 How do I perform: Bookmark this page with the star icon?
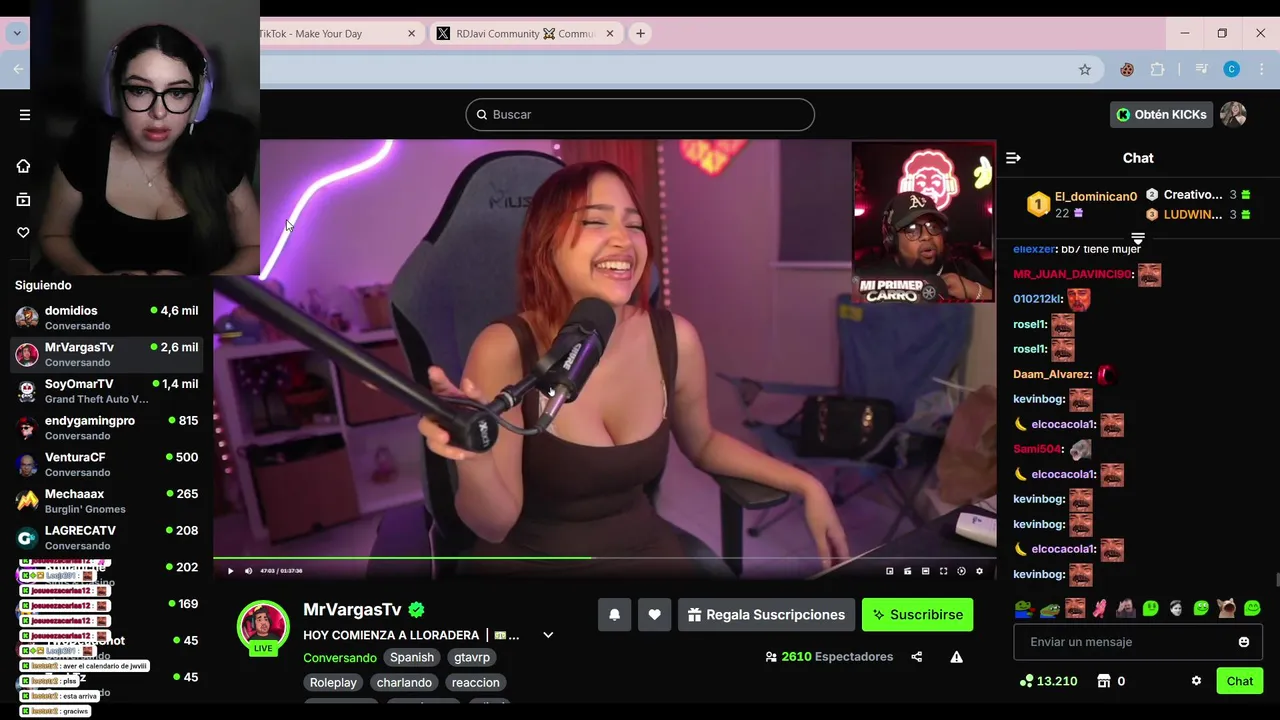click(x=1085, y=69)
